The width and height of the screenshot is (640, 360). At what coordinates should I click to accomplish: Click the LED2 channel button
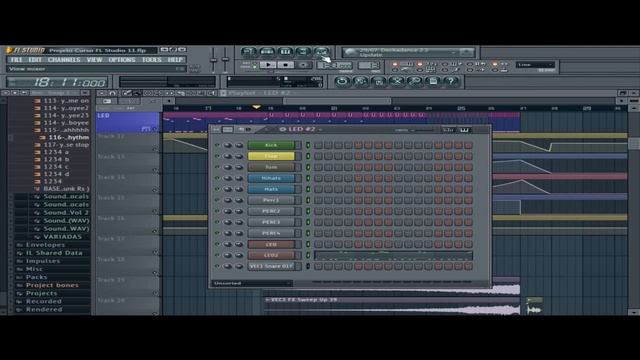pos(271,256)
